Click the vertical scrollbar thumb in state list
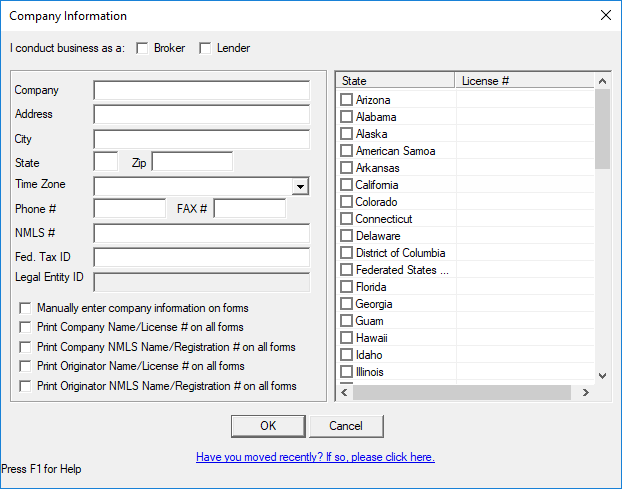Screen dimensions: 622x489 coord(602,129)
